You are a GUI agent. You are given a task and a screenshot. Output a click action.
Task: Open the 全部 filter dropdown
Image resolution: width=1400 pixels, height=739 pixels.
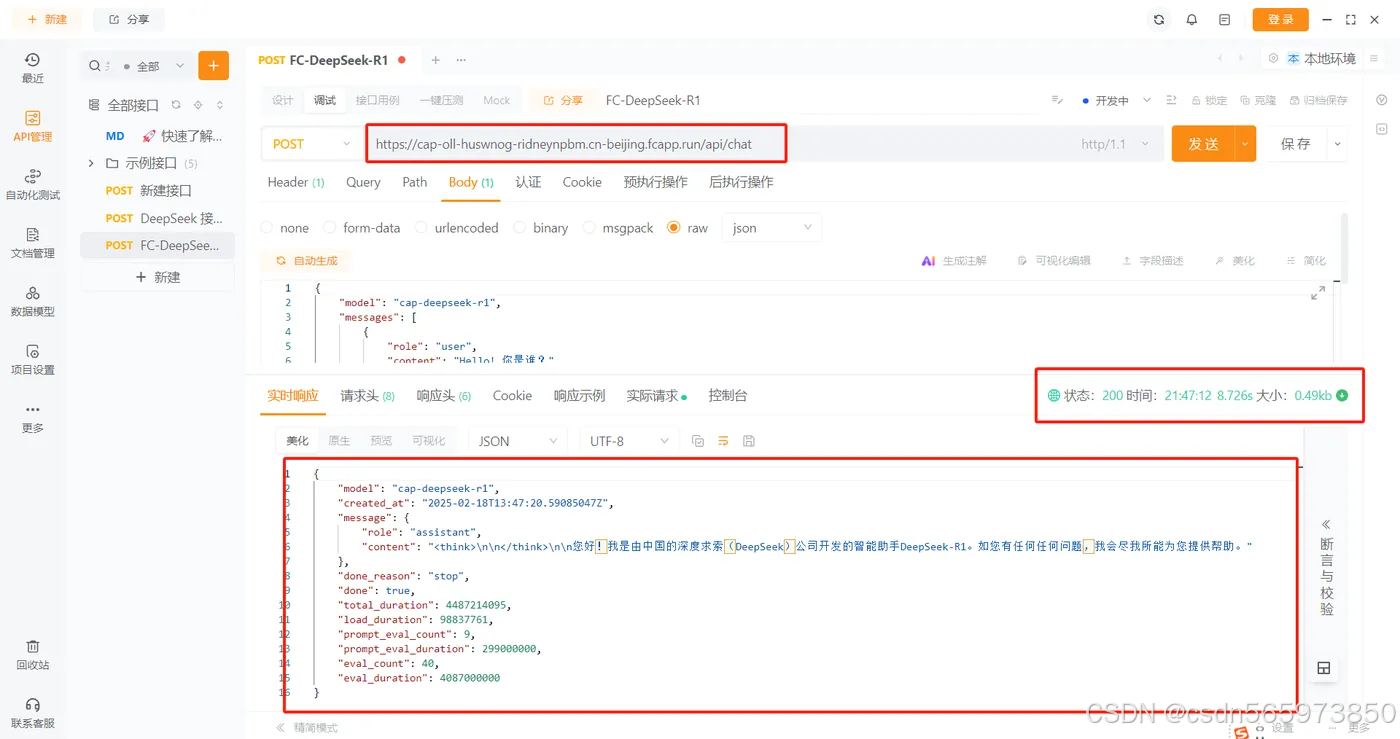coord(154,66)
